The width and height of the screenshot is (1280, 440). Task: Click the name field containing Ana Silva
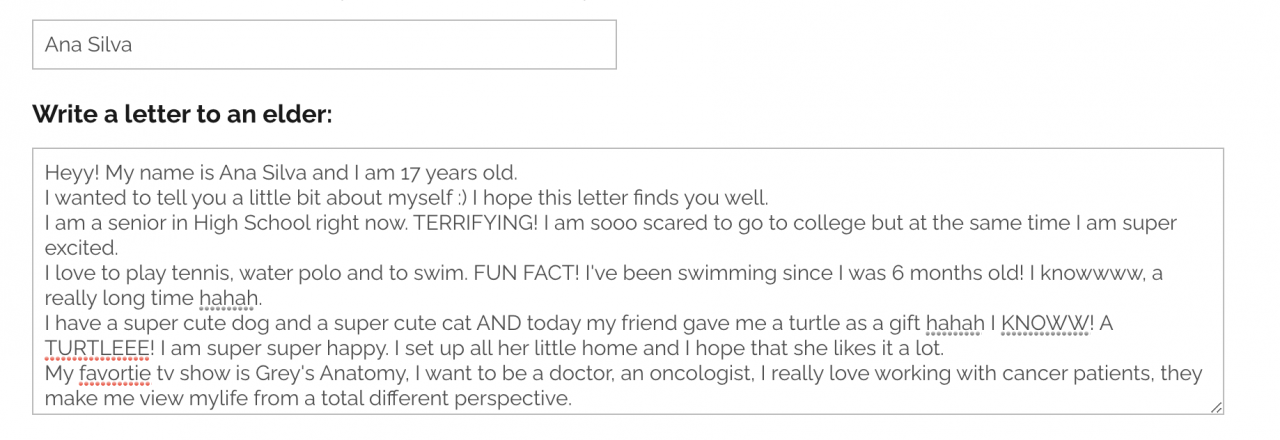click(x=324, y=45)
